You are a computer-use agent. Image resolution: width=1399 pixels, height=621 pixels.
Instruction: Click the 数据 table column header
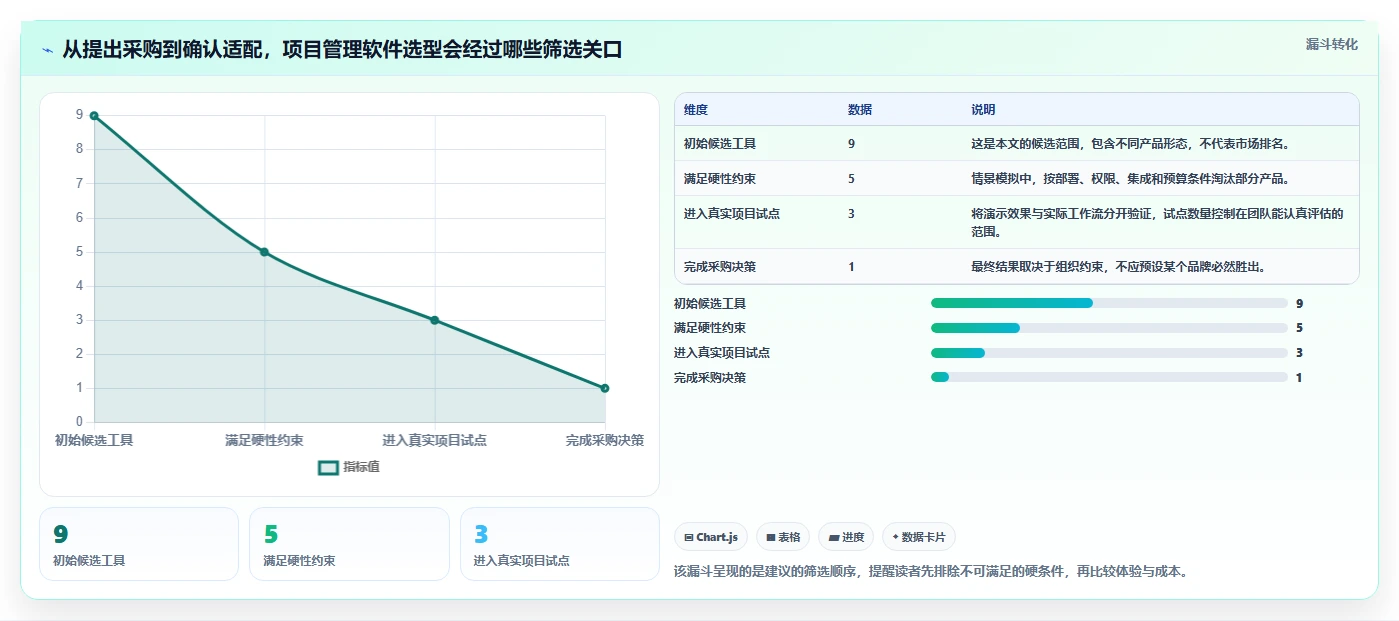point(860,110)
